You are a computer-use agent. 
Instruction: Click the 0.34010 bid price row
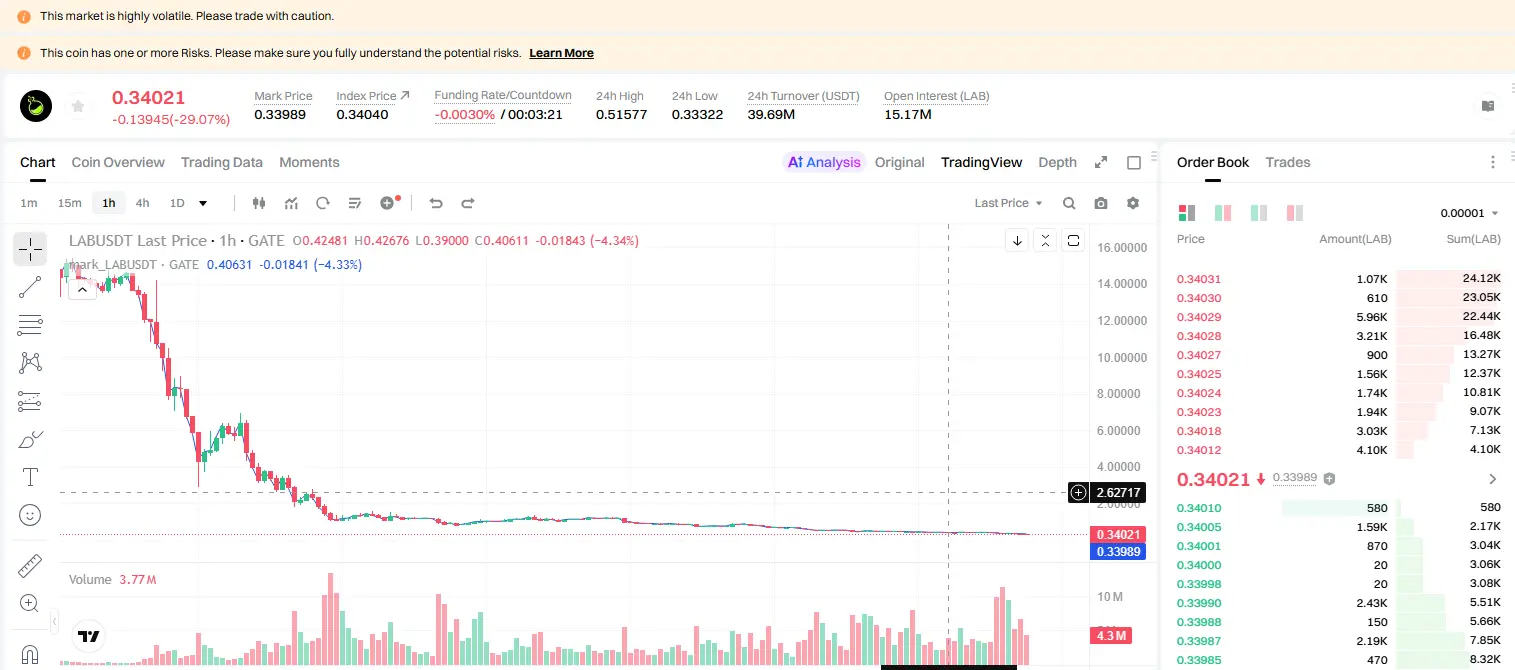(1339, 508)
